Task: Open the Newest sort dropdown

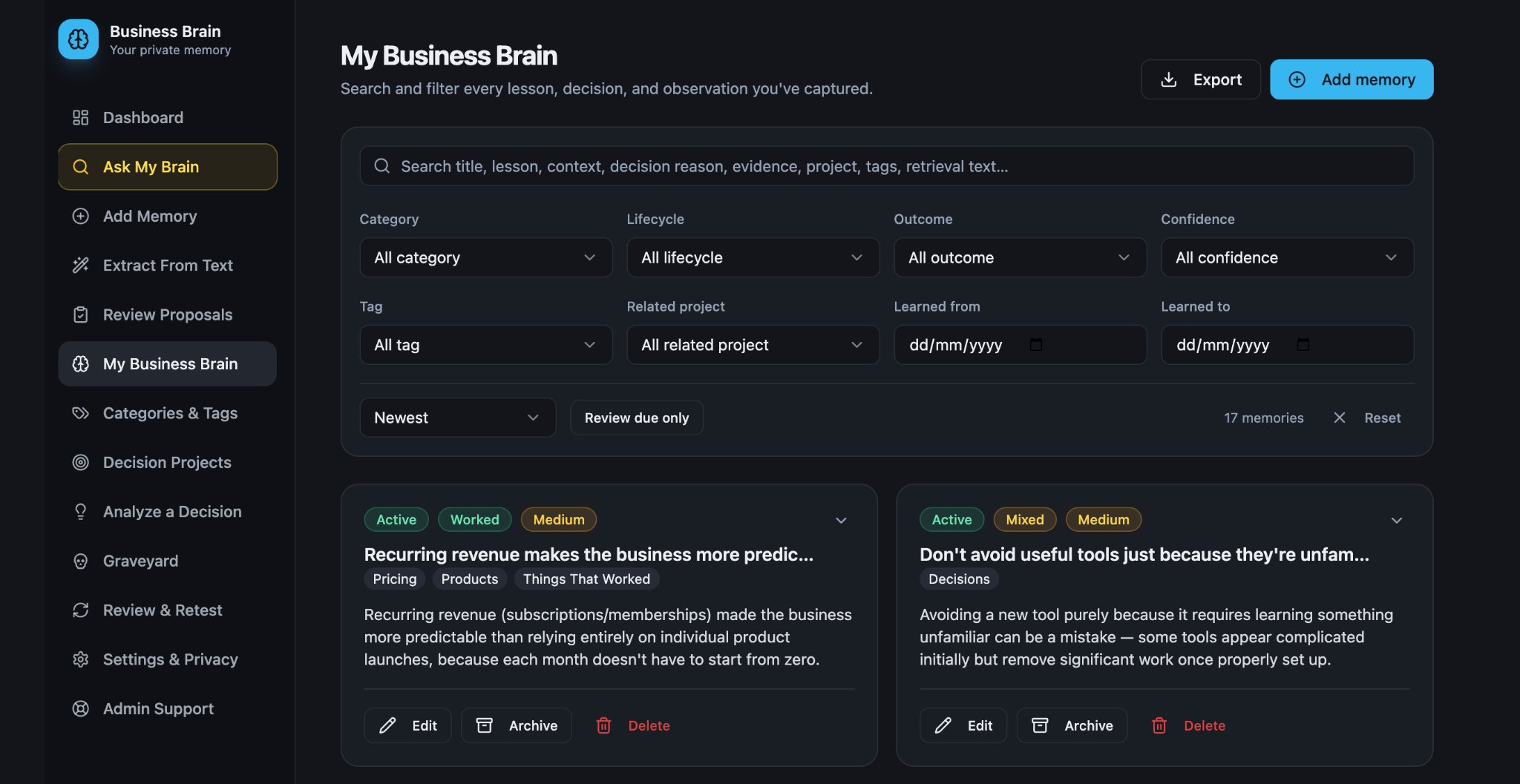Action: (x=458, y=418)
